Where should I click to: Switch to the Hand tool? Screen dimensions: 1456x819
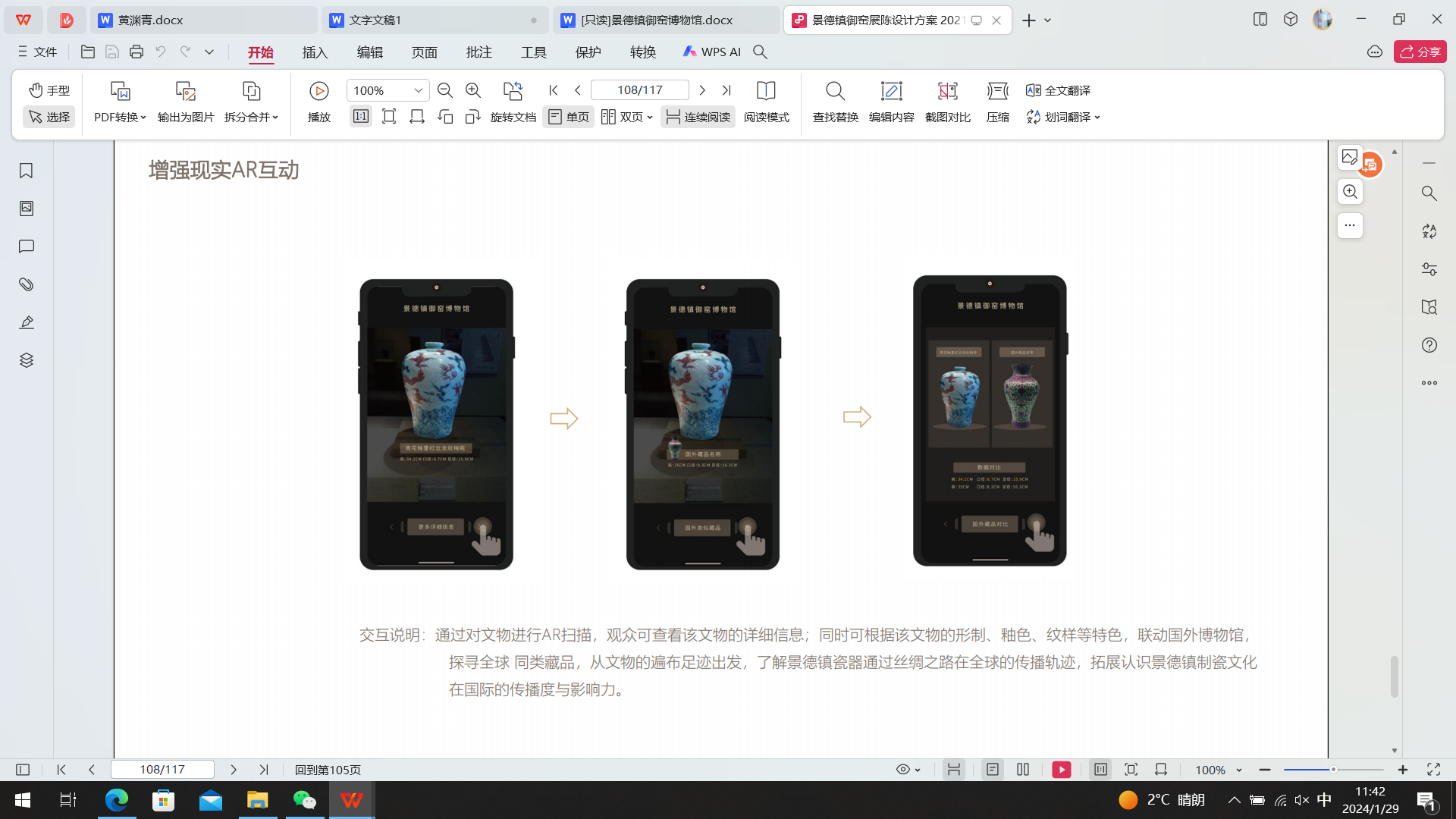pyautogui.click(x=49, y=90)
